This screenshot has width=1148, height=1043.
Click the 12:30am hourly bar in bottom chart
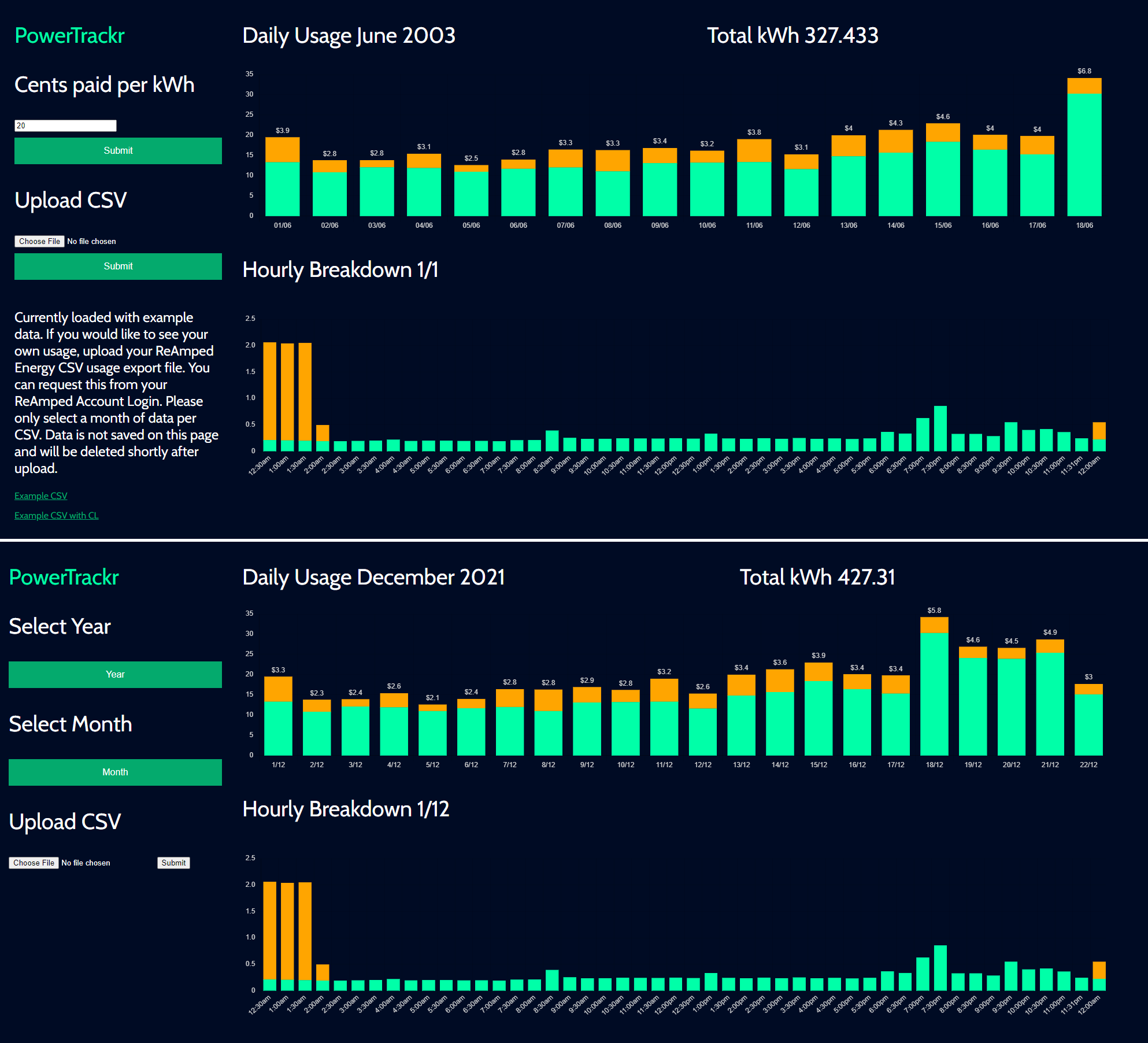269,937
